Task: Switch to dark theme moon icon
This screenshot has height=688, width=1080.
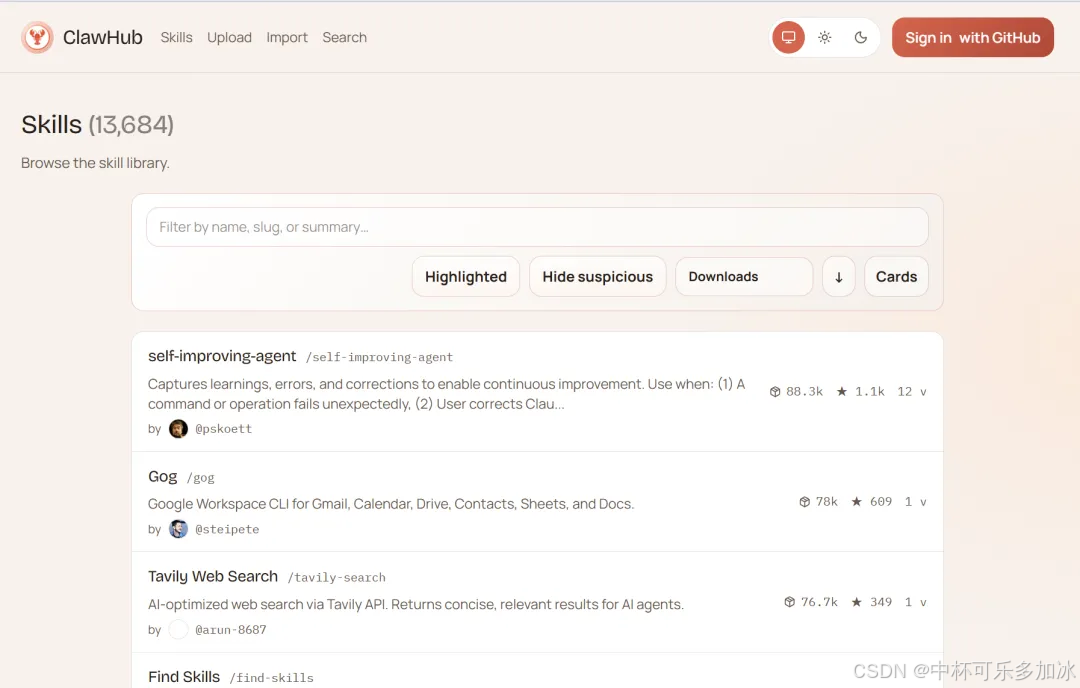Action: tap(860, 38)
